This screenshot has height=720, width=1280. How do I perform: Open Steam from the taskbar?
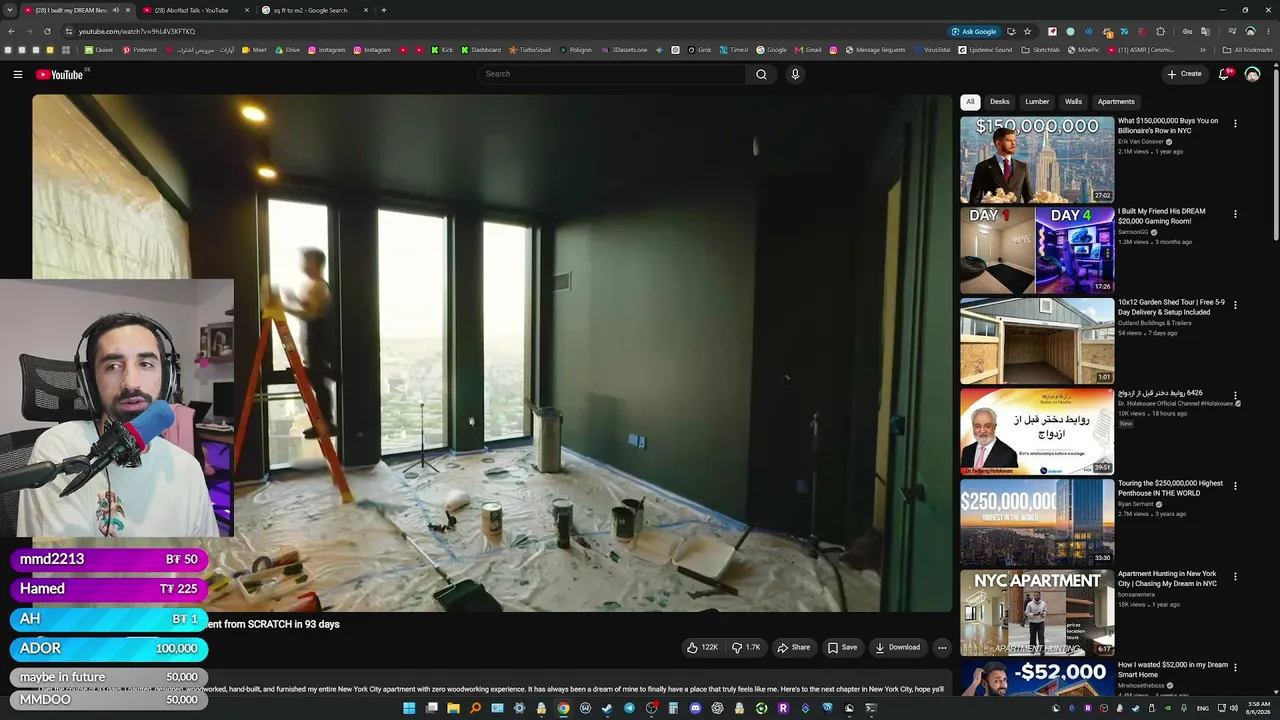pos(607,708)
